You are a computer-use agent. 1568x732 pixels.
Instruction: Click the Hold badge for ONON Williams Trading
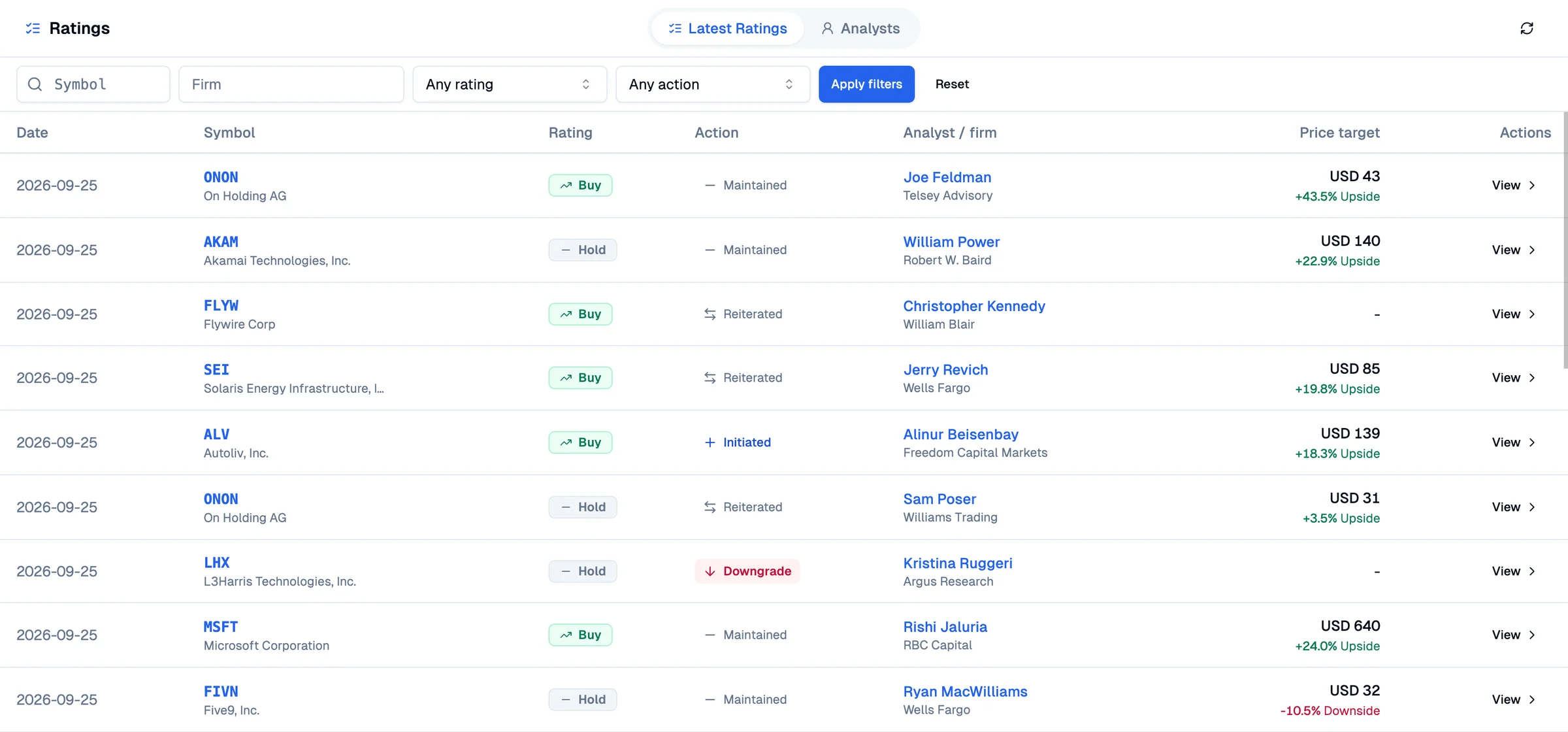point(583,507)
